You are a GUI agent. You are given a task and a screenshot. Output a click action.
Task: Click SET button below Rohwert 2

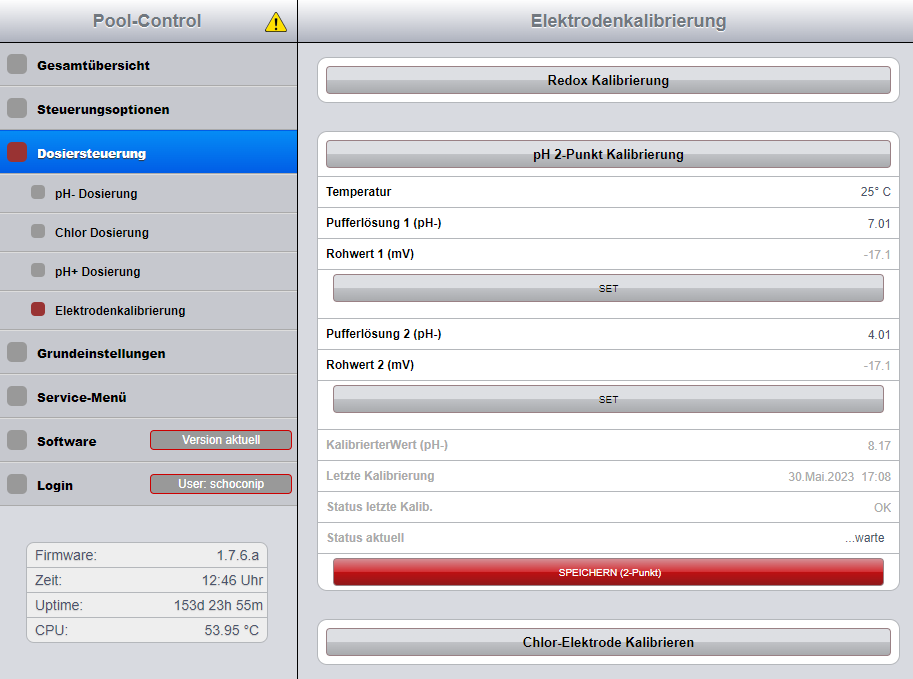[x=608, y=399]
